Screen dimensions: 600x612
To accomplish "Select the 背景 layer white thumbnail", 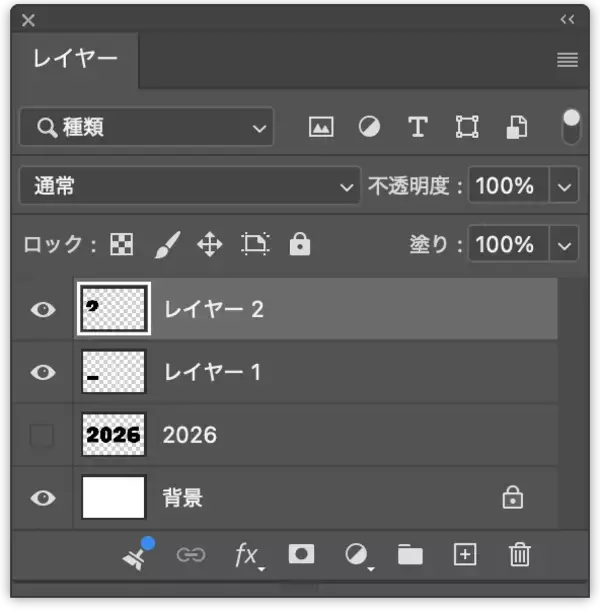I will click(114, 497).
